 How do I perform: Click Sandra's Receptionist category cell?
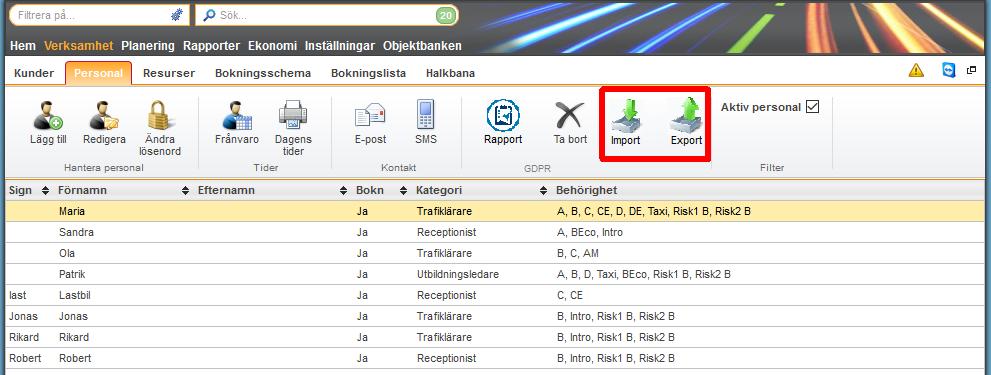click(446, 233)
